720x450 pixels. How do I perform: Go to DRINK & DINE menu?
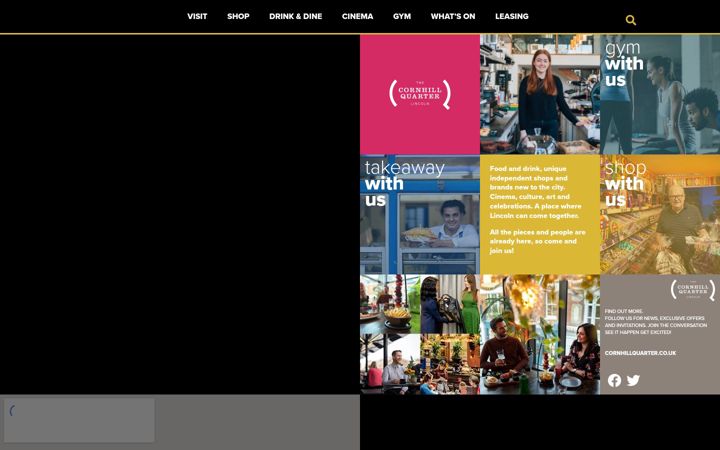point(295,16)
